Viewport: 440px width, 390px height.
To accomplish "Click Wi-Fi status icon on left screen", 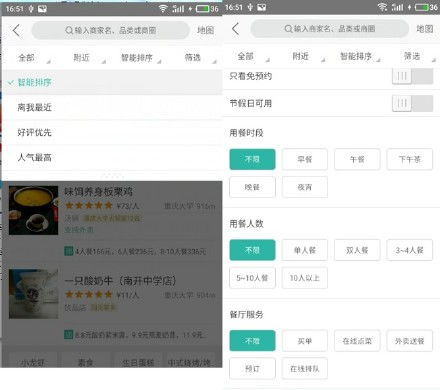I will pyautogui.click(x=163, y=8).
